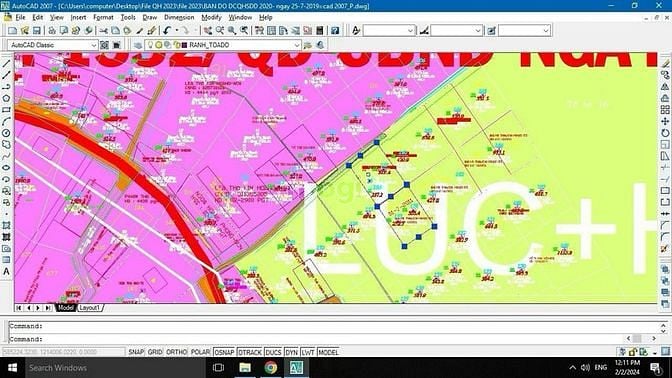672x378 pixels.
Task: Cut selection using scissors icon
Action: click(x=103, y=30)
